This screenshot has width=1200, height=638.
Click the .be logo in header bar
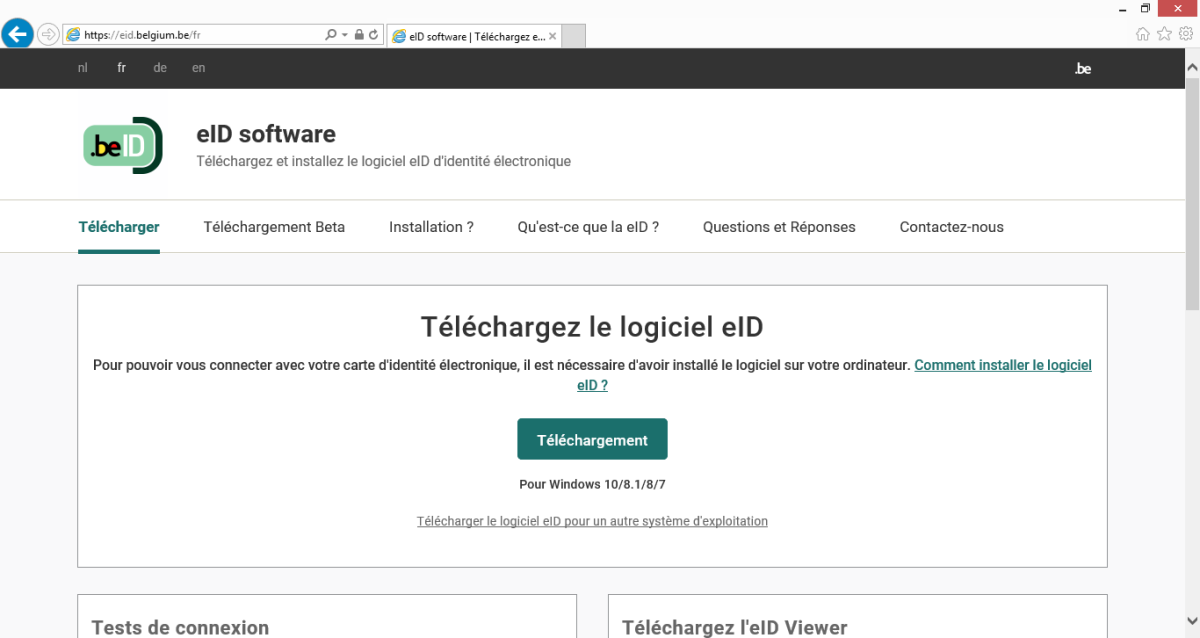[1082, 69]
